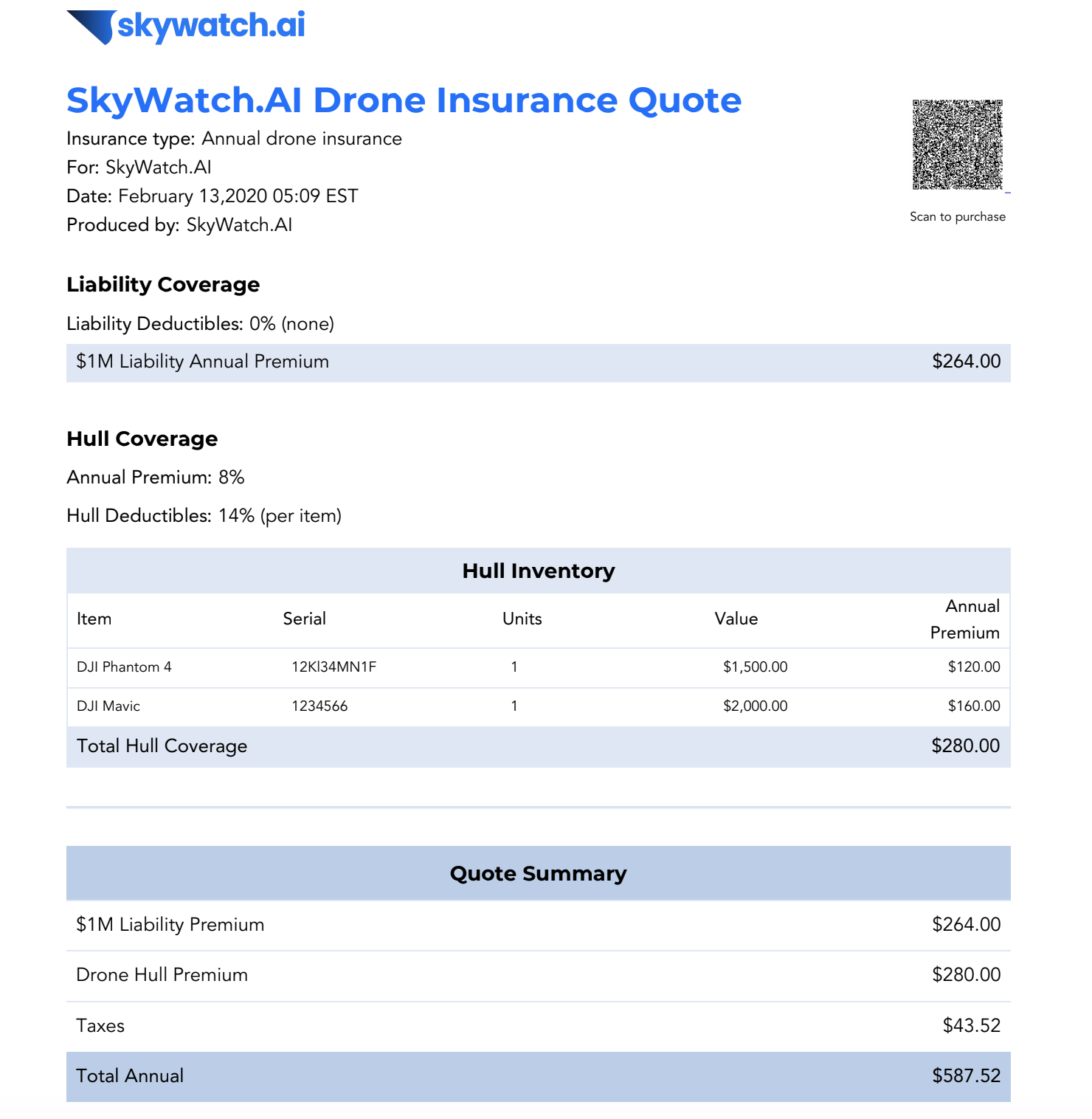
Task: Select the 'Scan to purchase' caption
Action: click(x=958, y=216)
